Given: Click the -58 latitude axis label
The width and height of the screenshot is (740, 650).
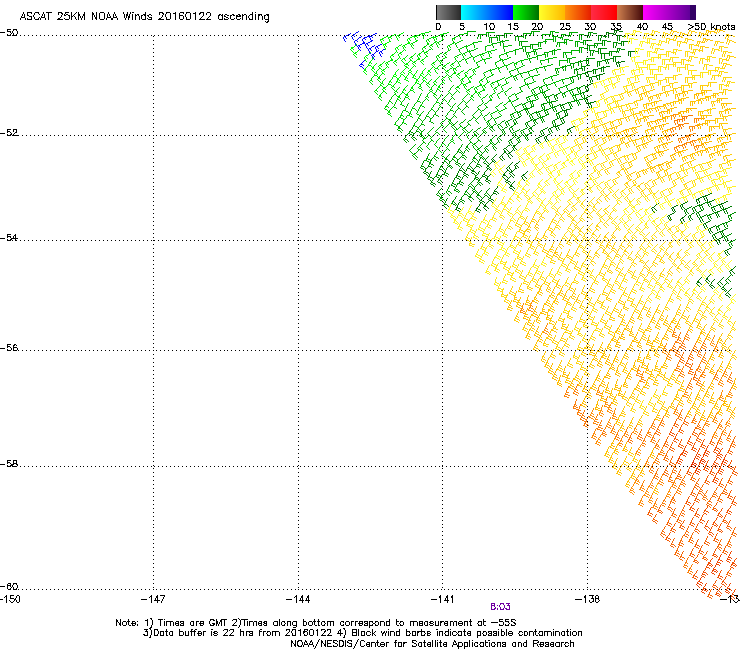Looking at the screenshot, I should (x=9, y=464).
